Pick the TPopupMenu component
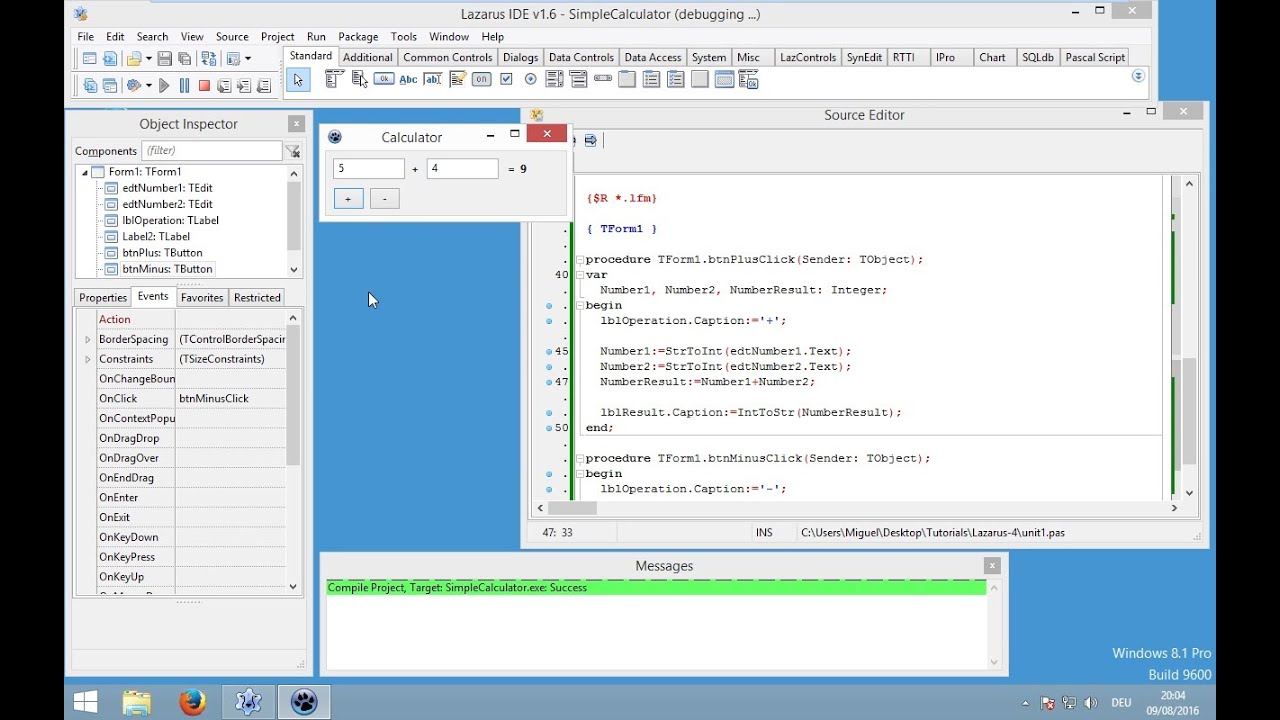 coord(359,80)
